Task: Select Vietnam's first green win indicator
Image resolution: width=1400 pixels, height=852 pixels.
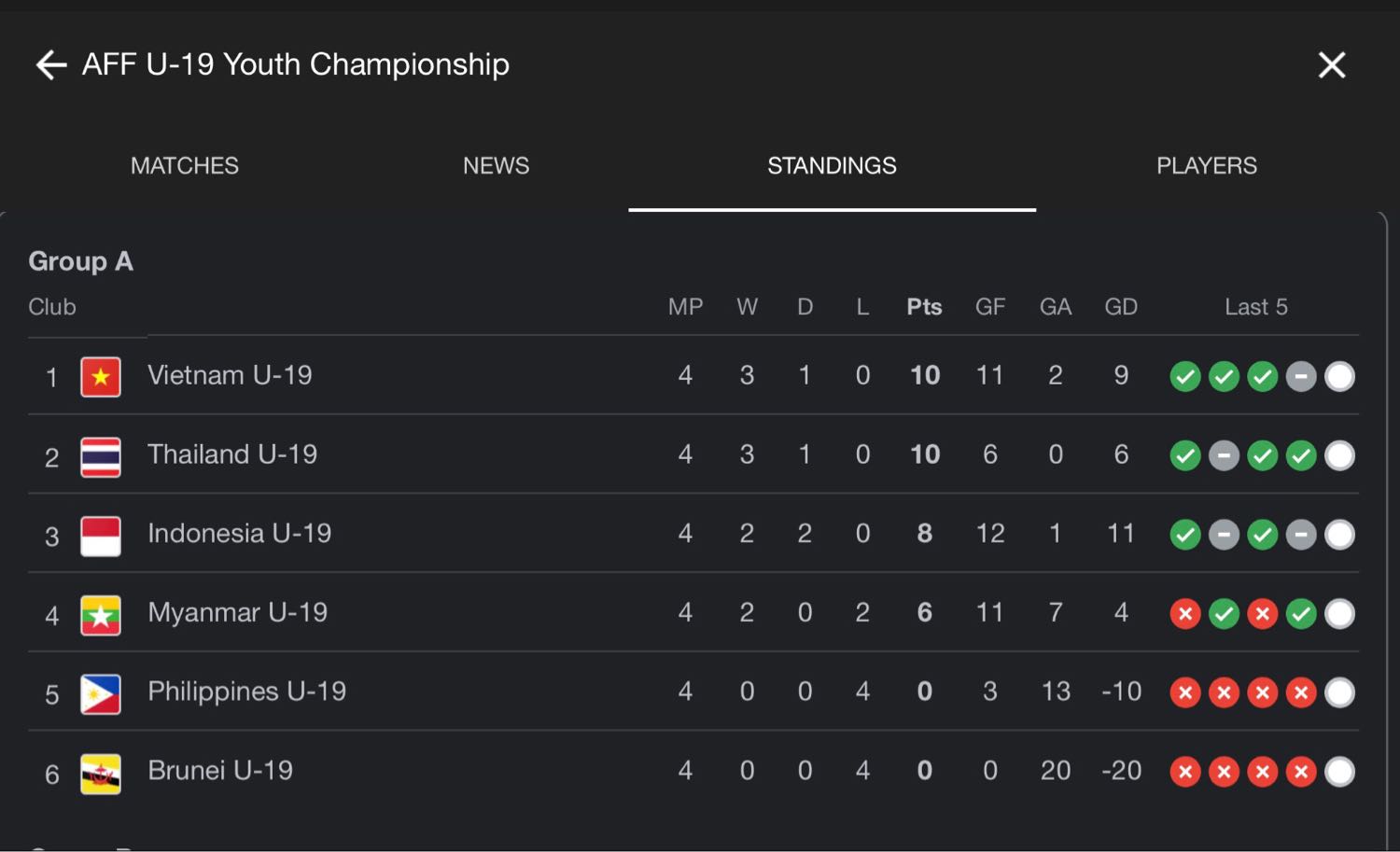Action: [1185, 377]
